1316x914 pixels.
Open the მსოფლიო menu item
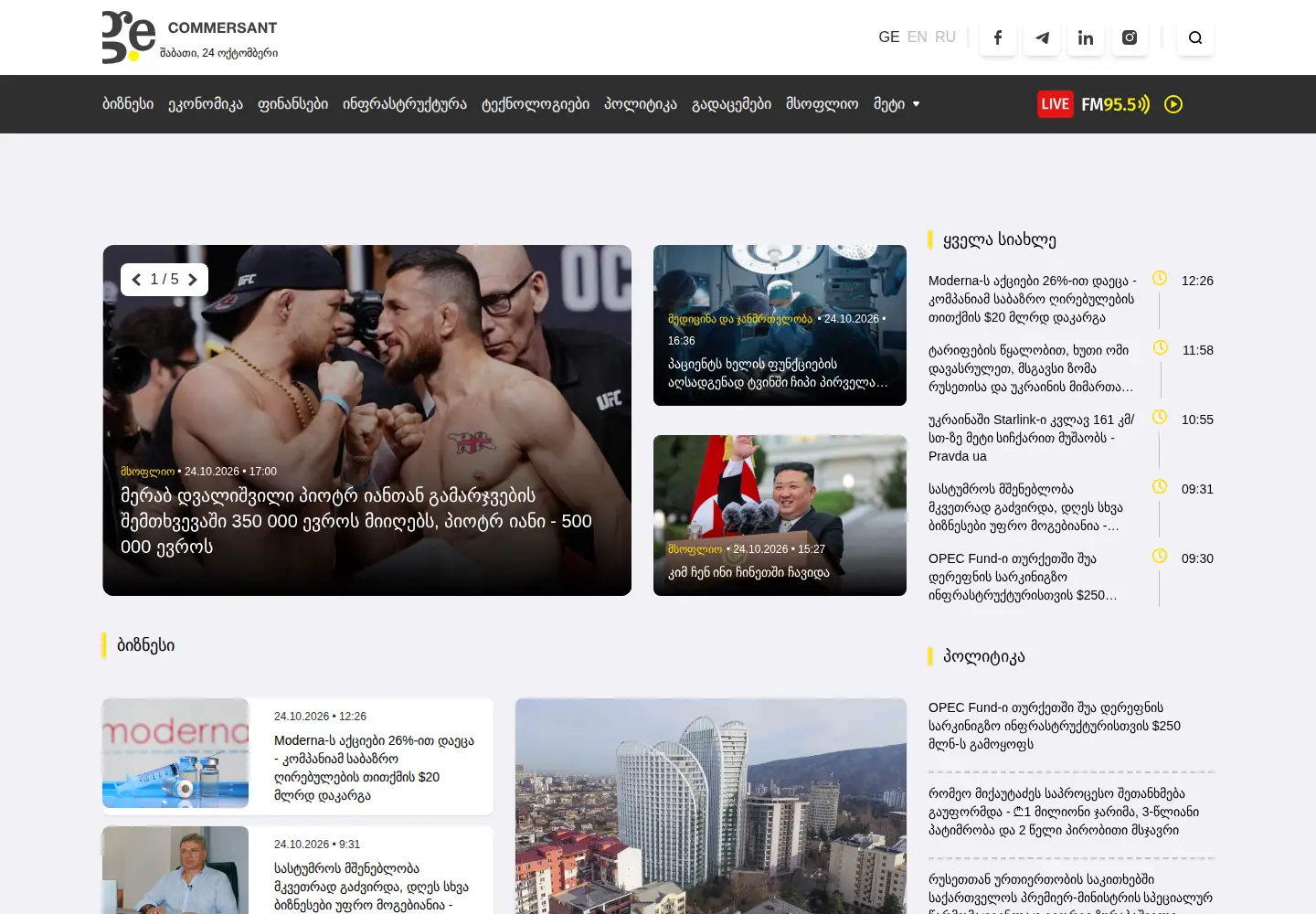(x=822, y=104)
